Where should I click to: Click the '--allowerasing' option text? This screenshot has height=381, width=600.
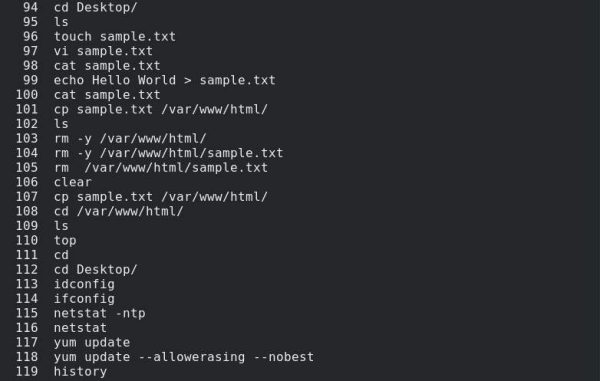coord(191,357)
